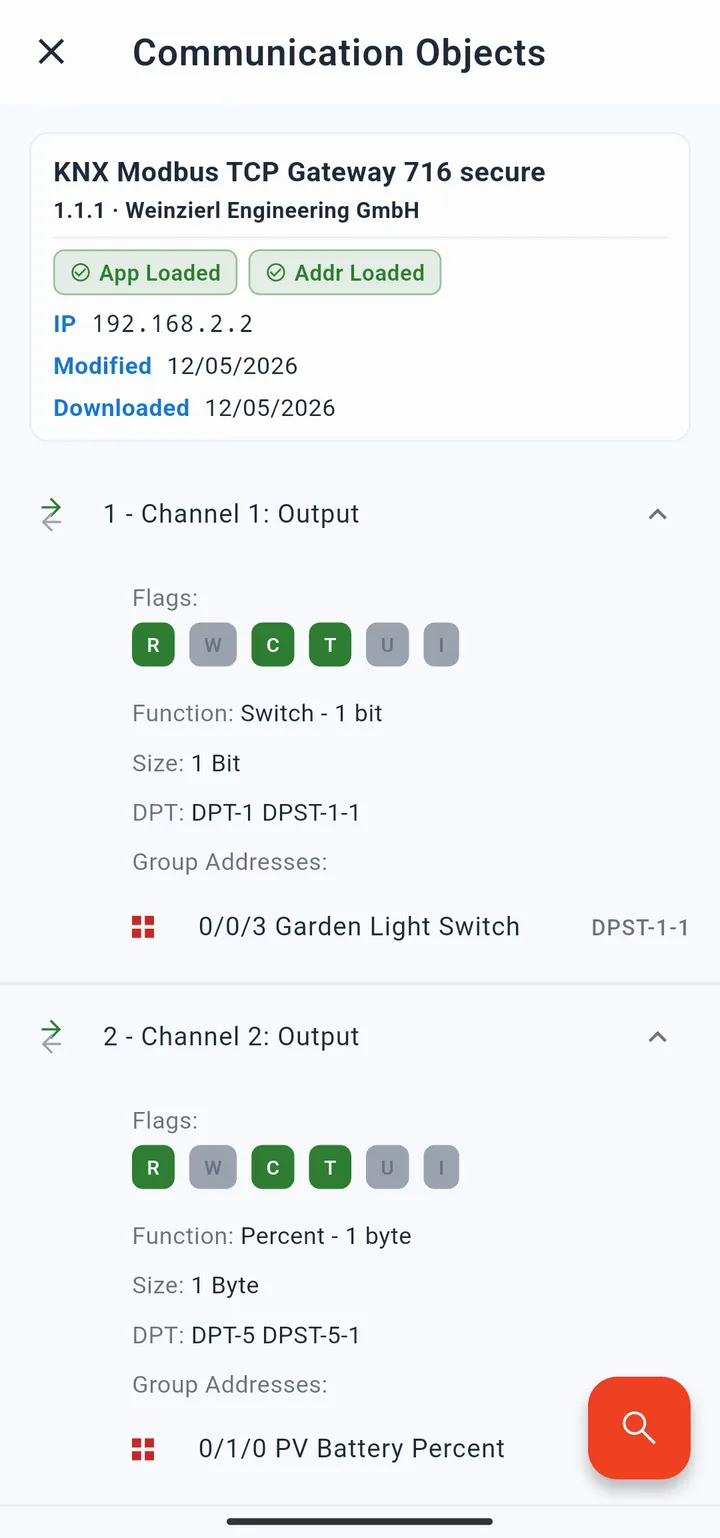The height and width of the screenshot is (1538, 720).
Task: Open group address 0/0/3 Garden Light Switch
Action: coord(410,927)
